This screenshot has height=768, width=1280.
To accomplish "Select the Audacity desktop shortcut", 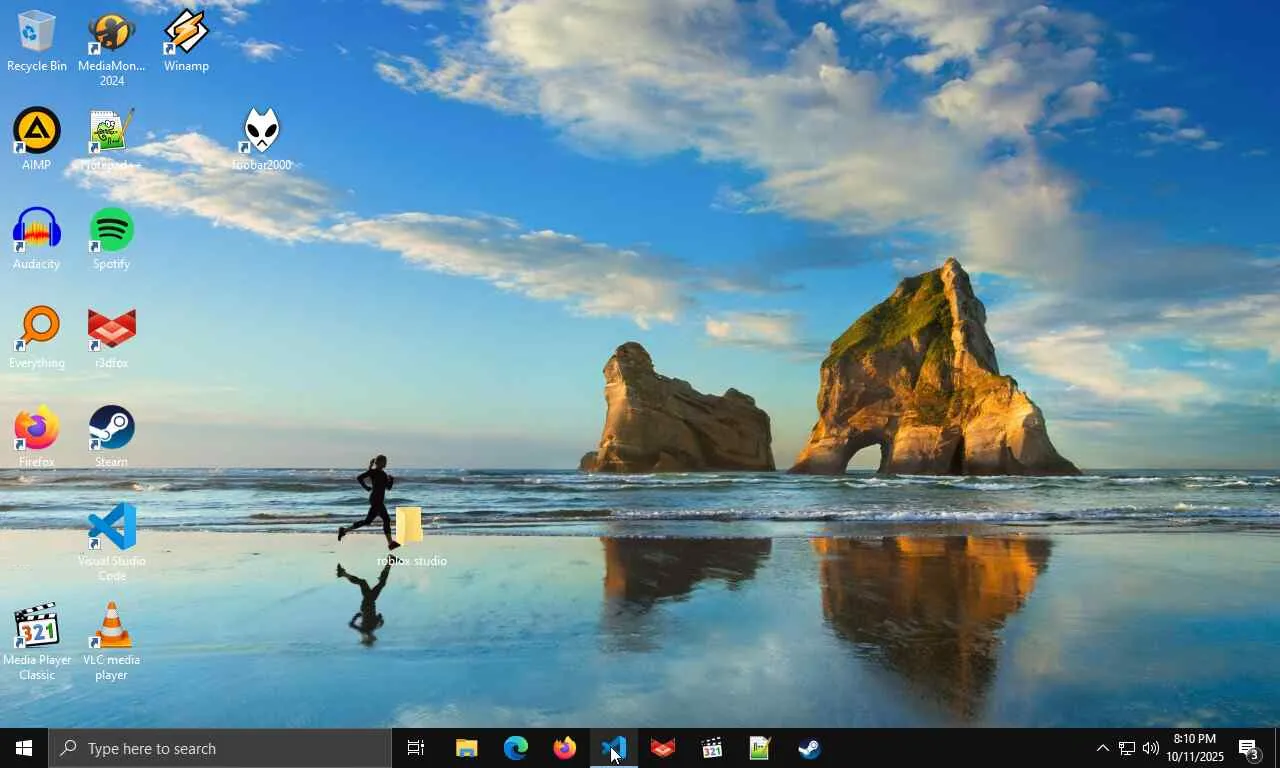I will (x=37, y=239).
